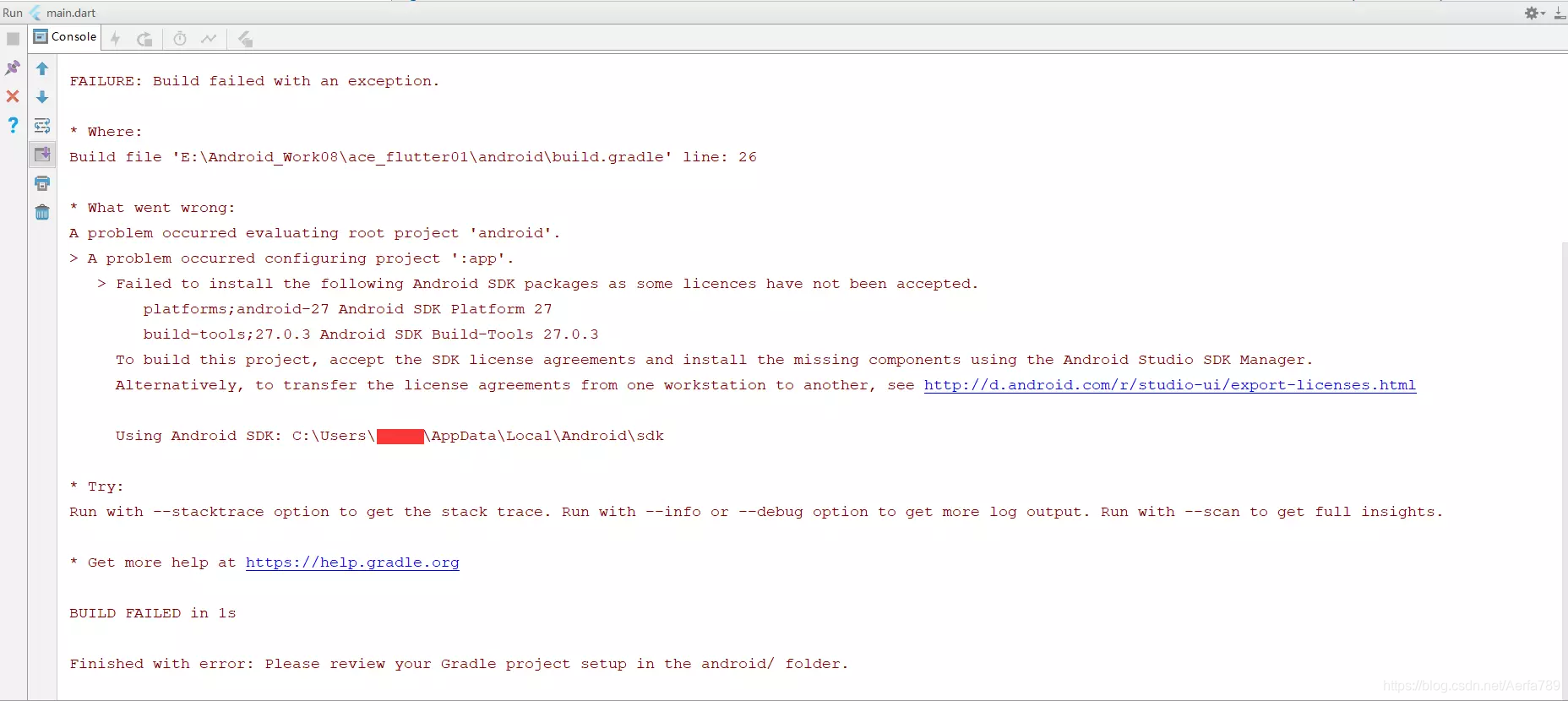The width and height of the screenshot is (1568, 701).
Task: Click the '* Where:' heading line
Action: tap(106, 132)
